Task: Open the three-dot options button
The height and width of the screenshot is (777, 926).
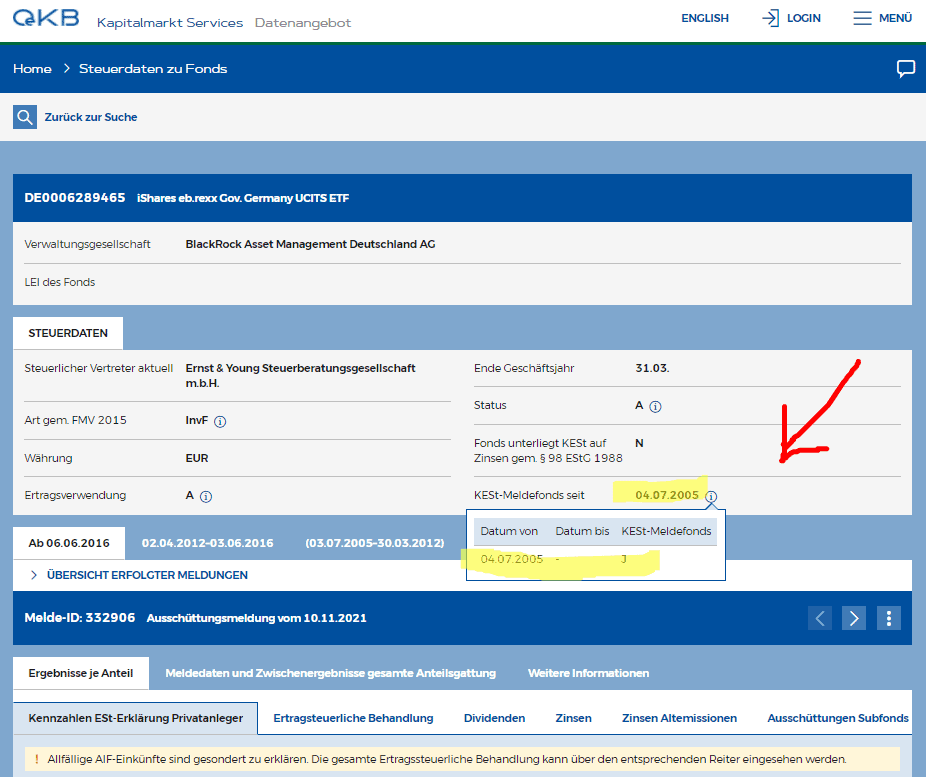Action: (x=889, y=618)
